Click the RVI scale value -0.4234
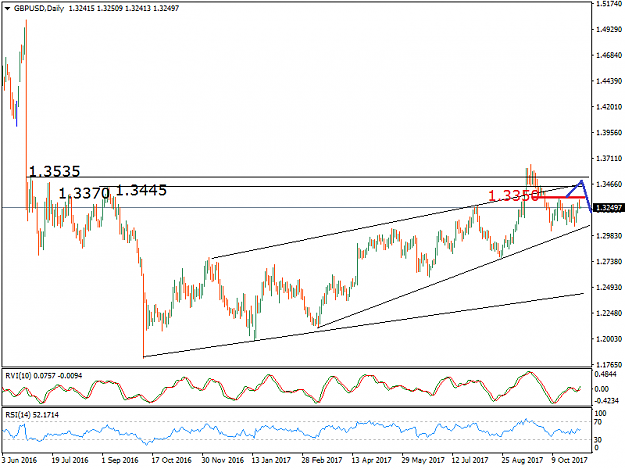Screen dimensions: 625x469 [x=605, y=401]
